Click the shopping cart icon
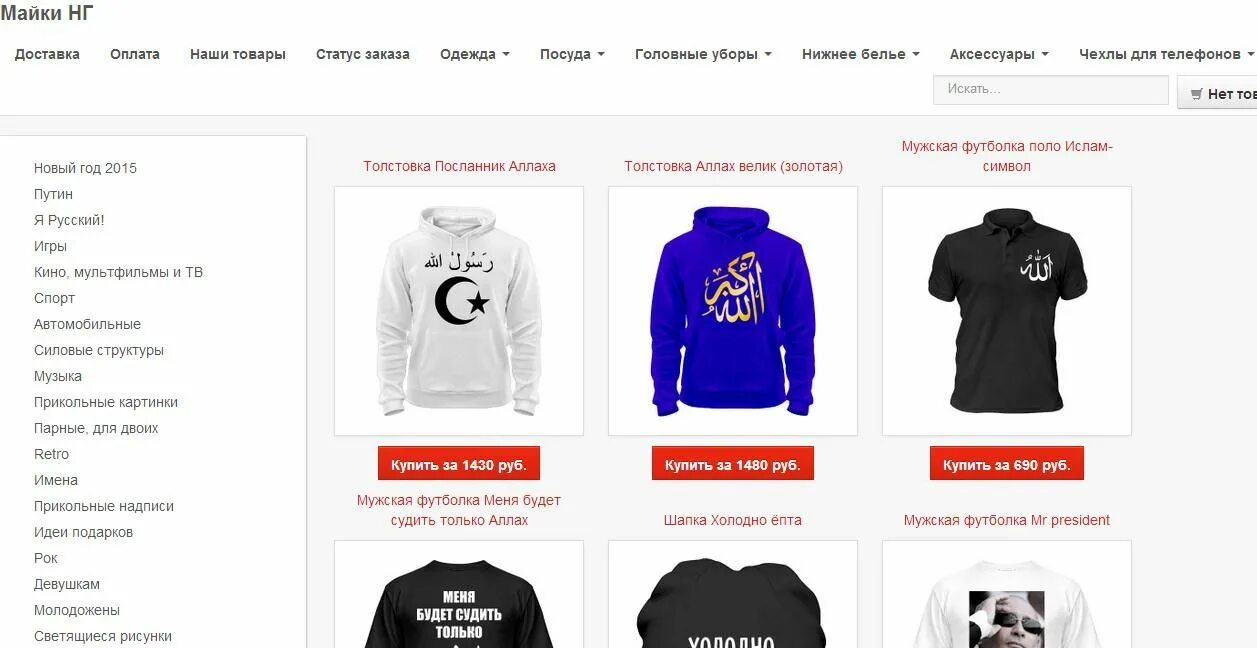This screenshot has width=1257, height=648. [x=1196, y=94]
